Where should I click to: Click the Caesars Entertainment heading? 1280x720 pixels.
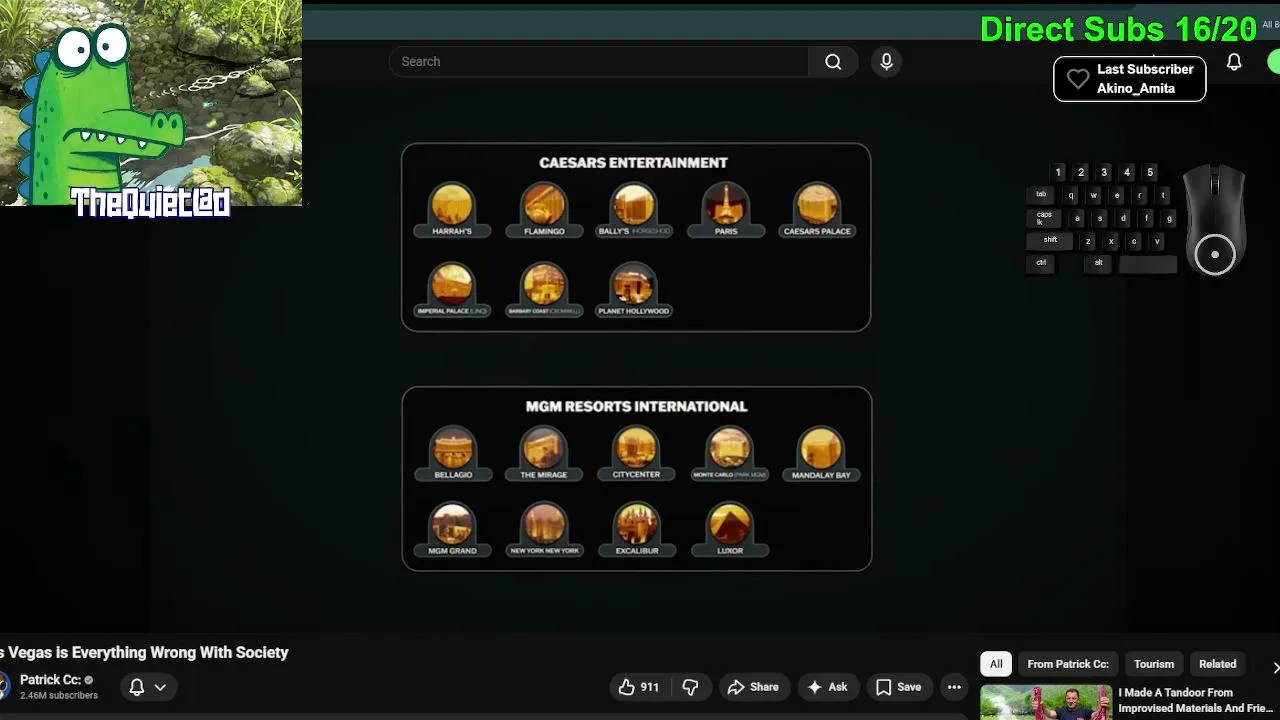633,163
